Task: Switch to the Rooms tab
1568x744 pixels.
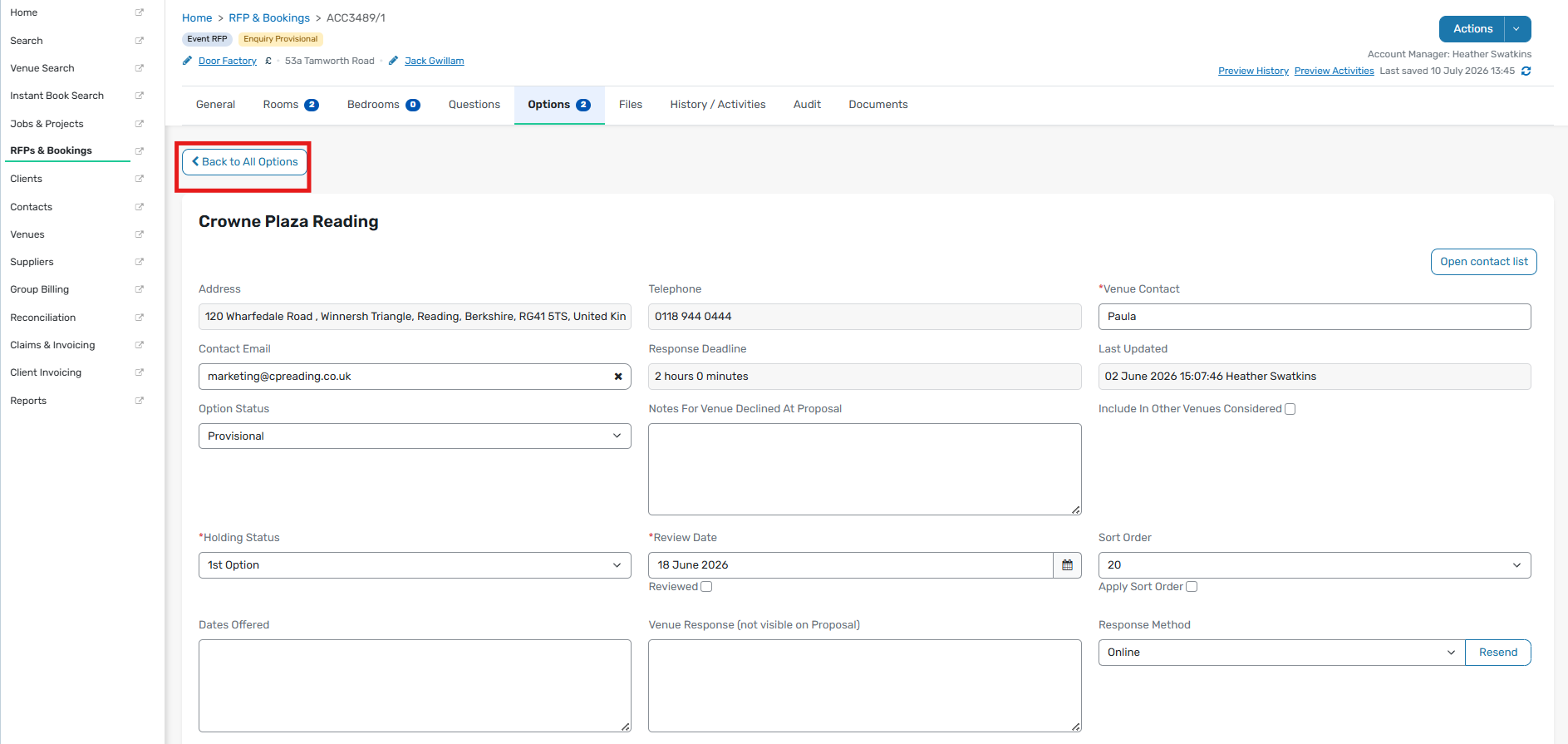Action: (290, 105)
